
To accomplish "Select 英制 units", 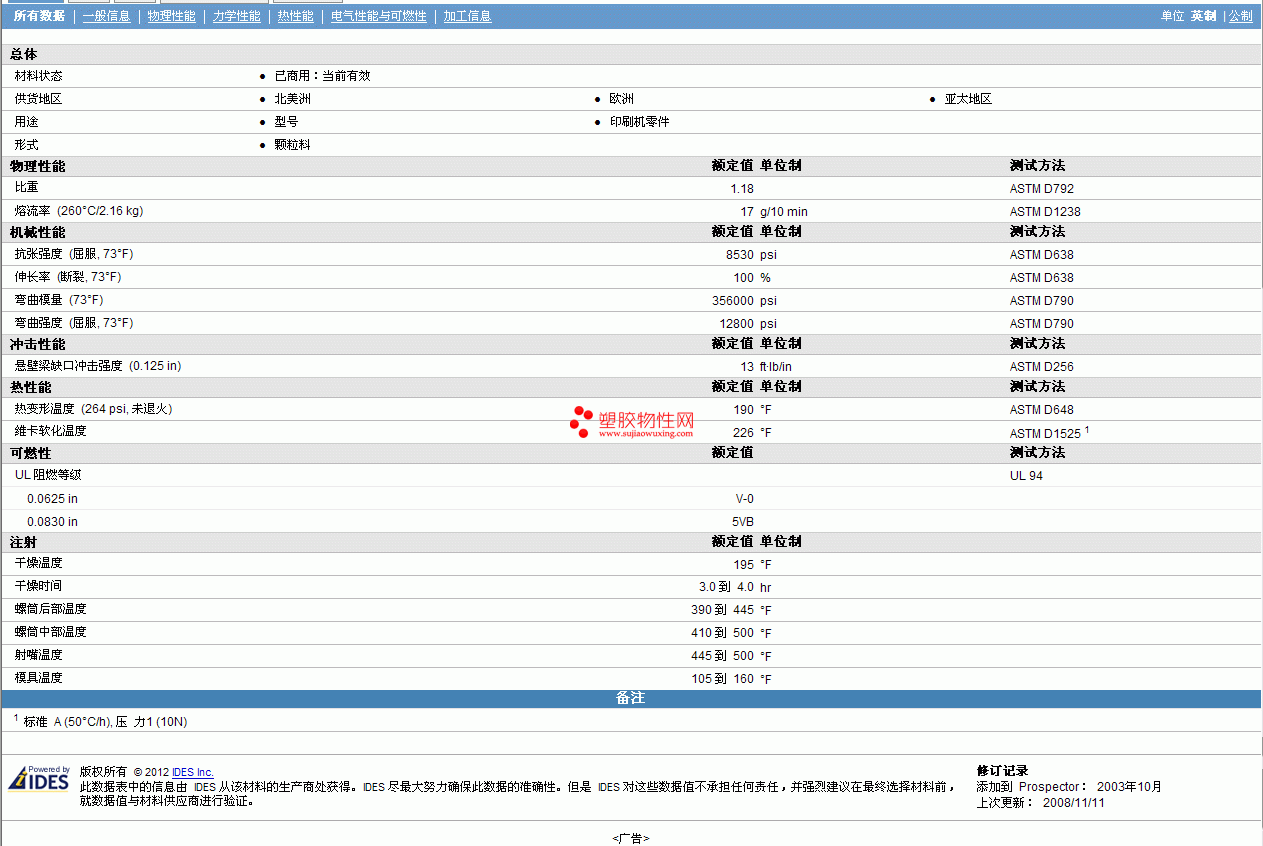I will coord(1203,16).
